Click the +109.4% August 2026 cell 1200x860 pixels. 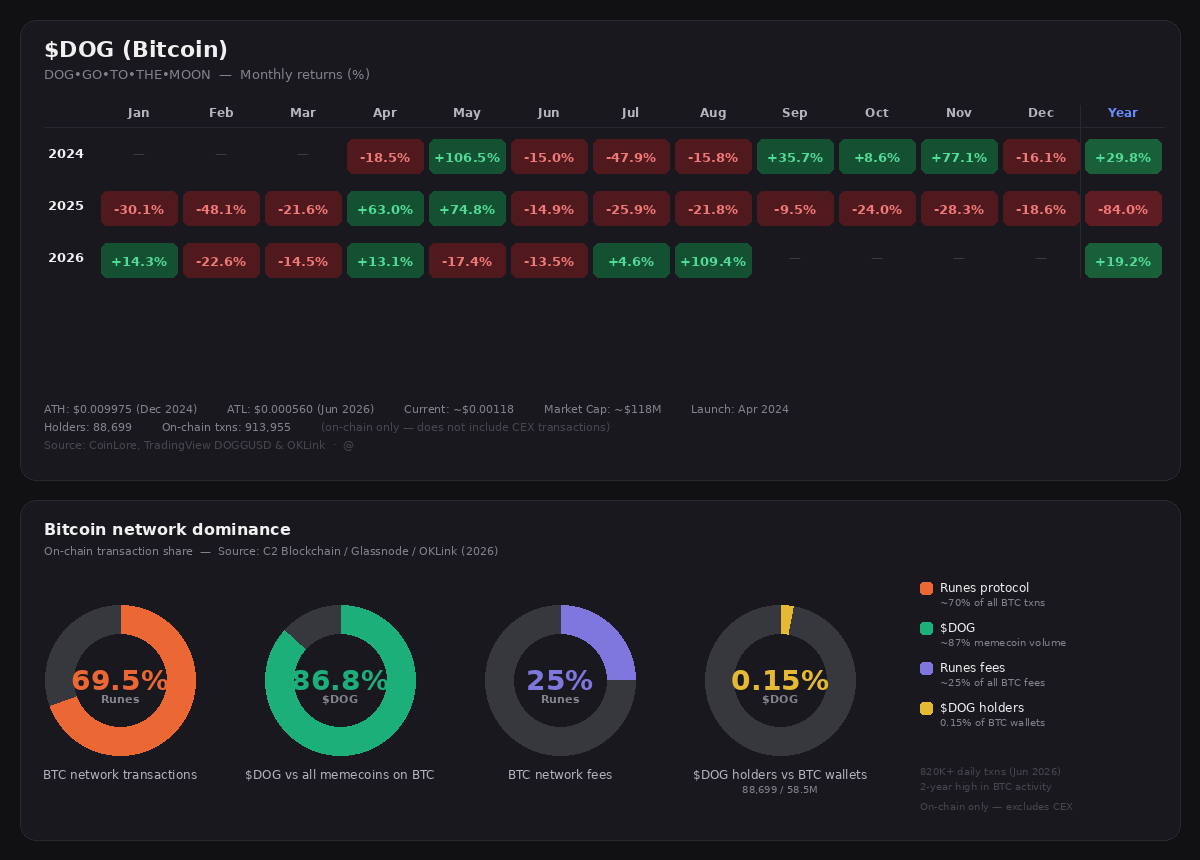(x=713, y=261)
